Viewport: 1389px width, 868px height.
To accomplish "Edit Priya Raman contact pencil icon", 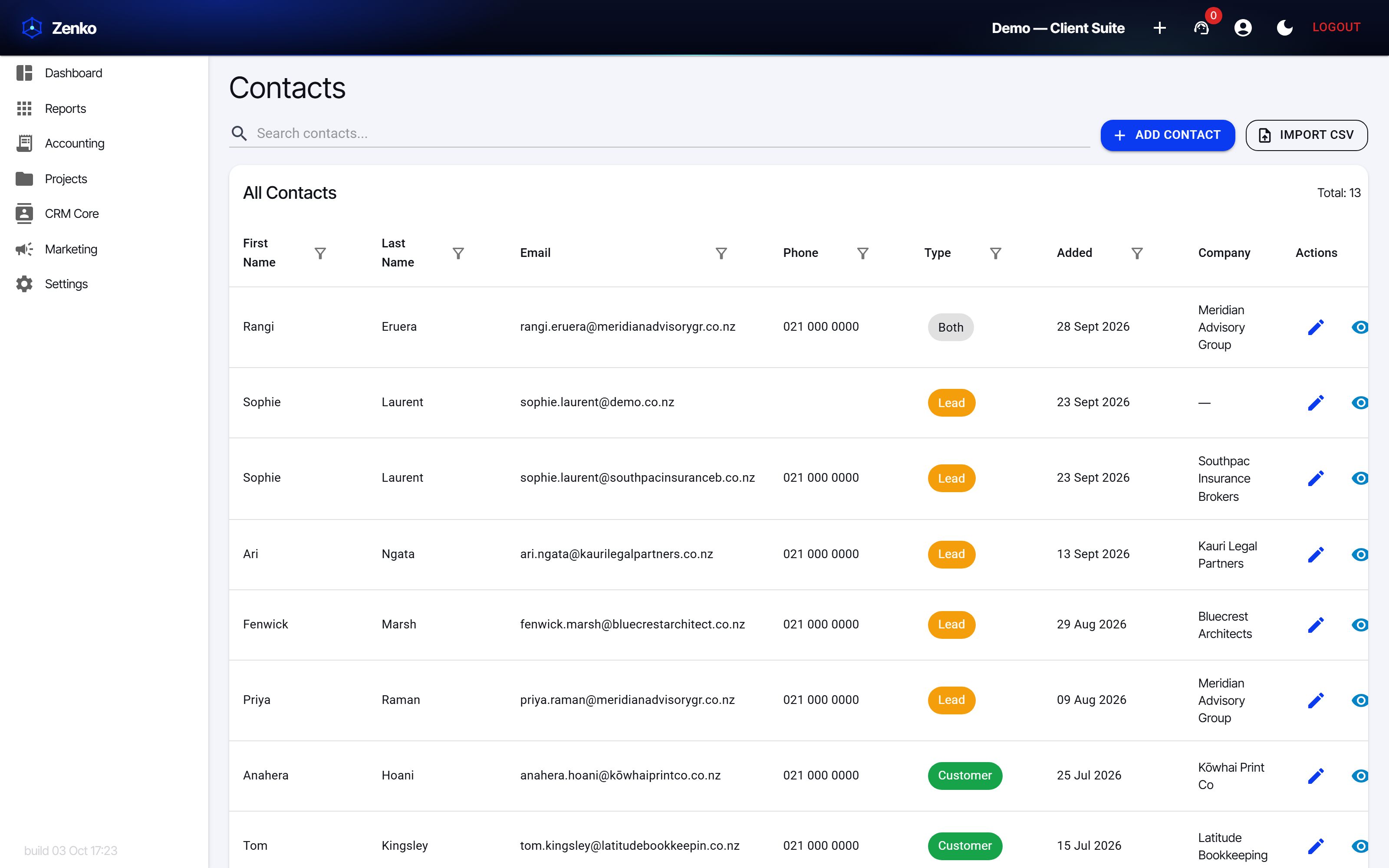I will (1316, 700).
